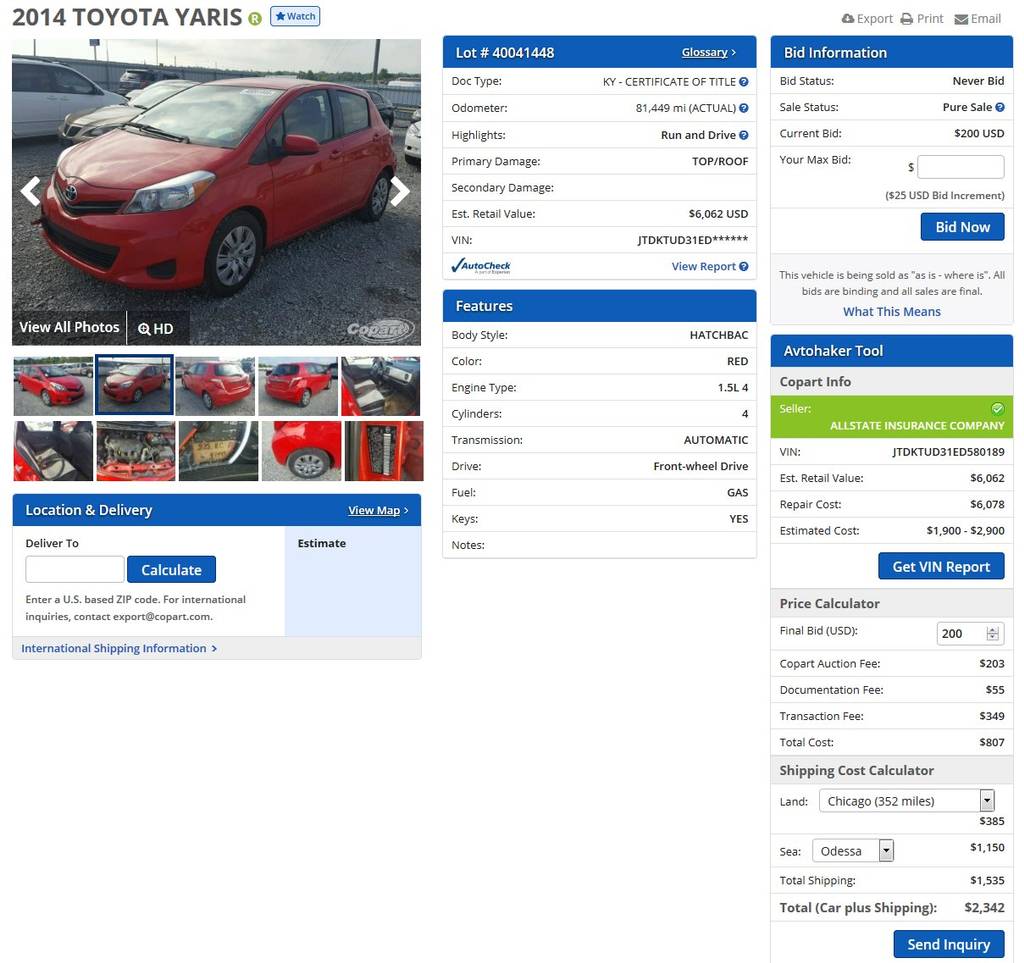
Task: Open the Glossary link
Action: click(705, 52)
